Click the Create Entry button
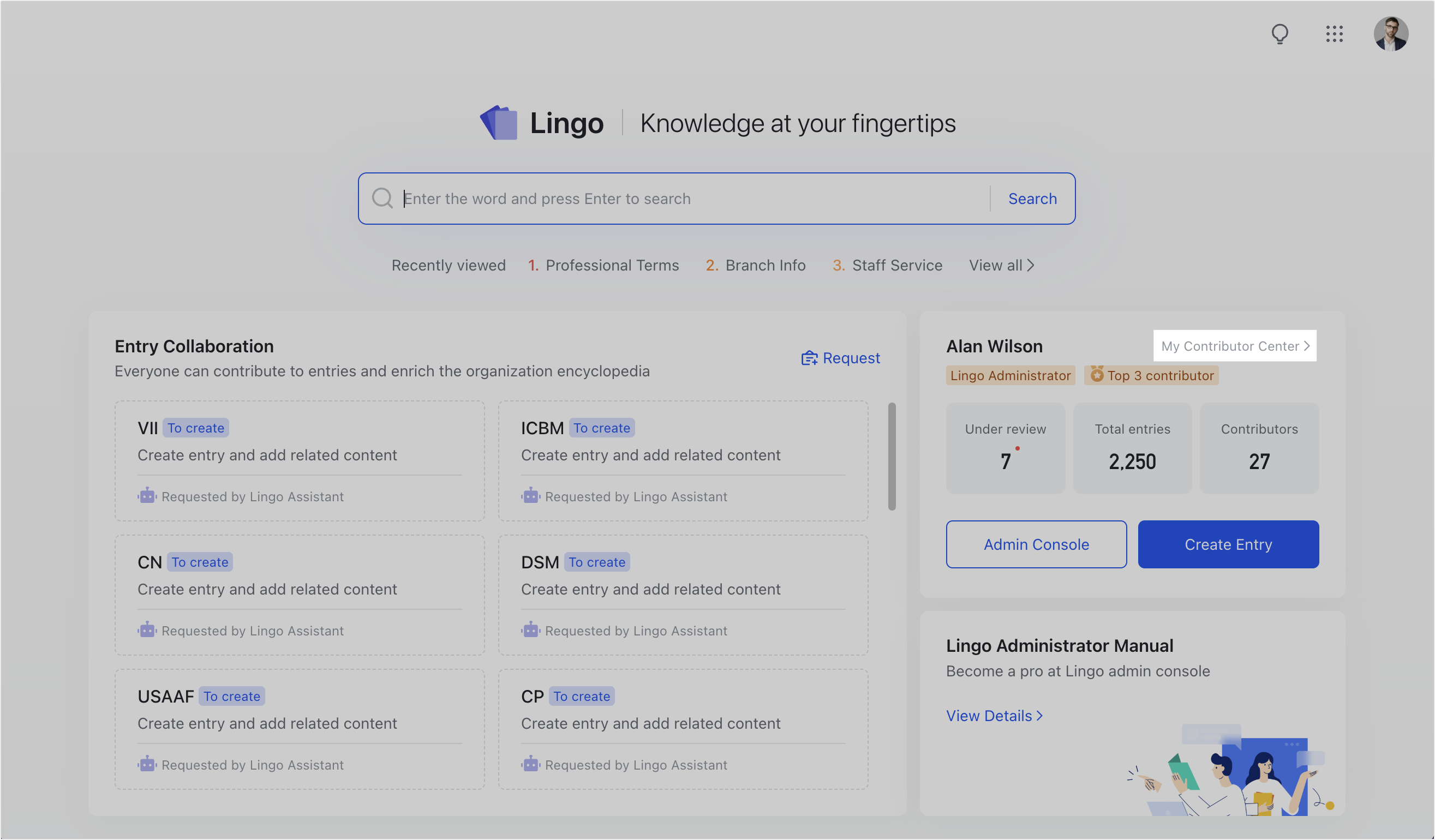The width and height of the screenshot is (1435, 840). click(1228, 544)
